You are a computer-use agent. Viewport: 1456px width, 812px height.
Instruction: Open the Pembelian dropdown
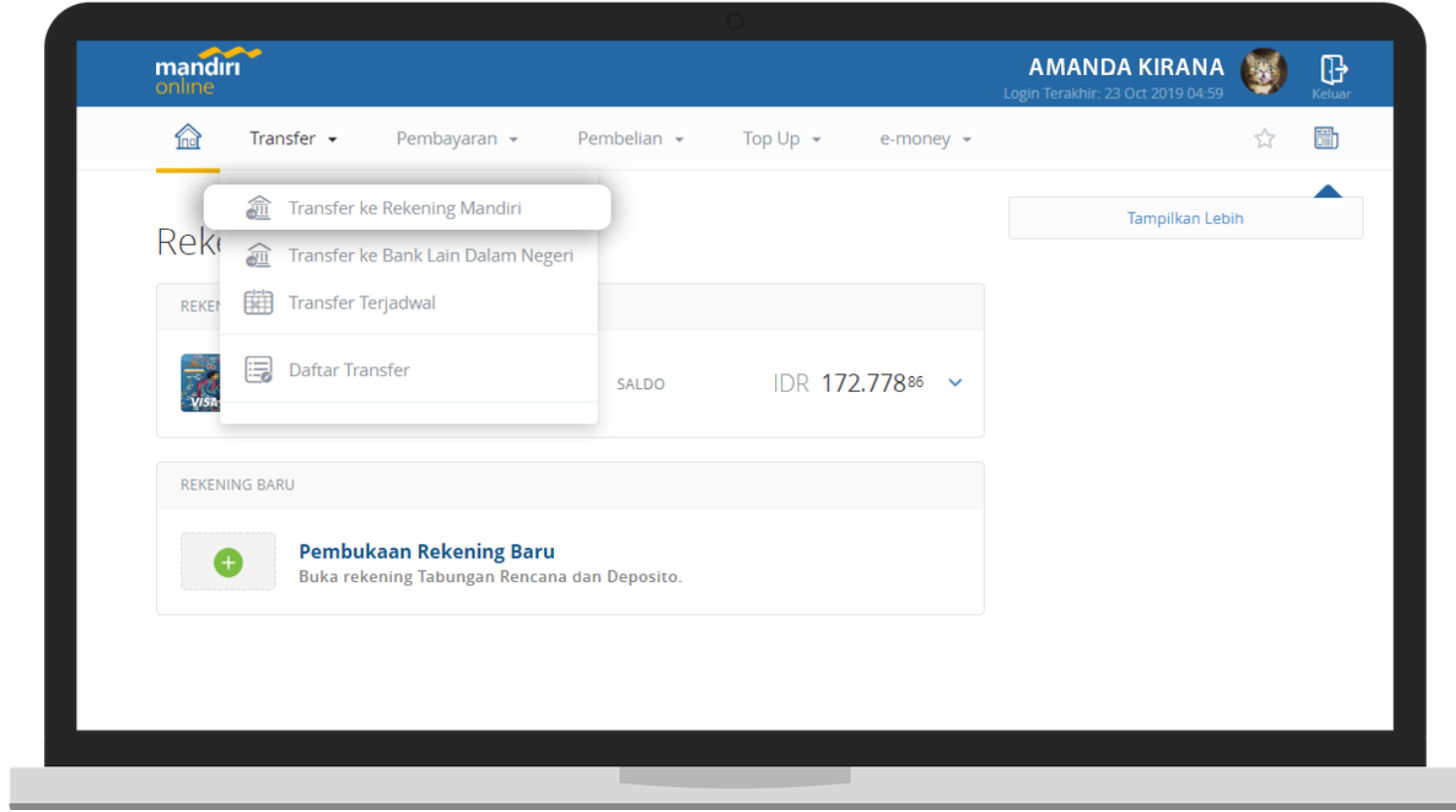630,138
